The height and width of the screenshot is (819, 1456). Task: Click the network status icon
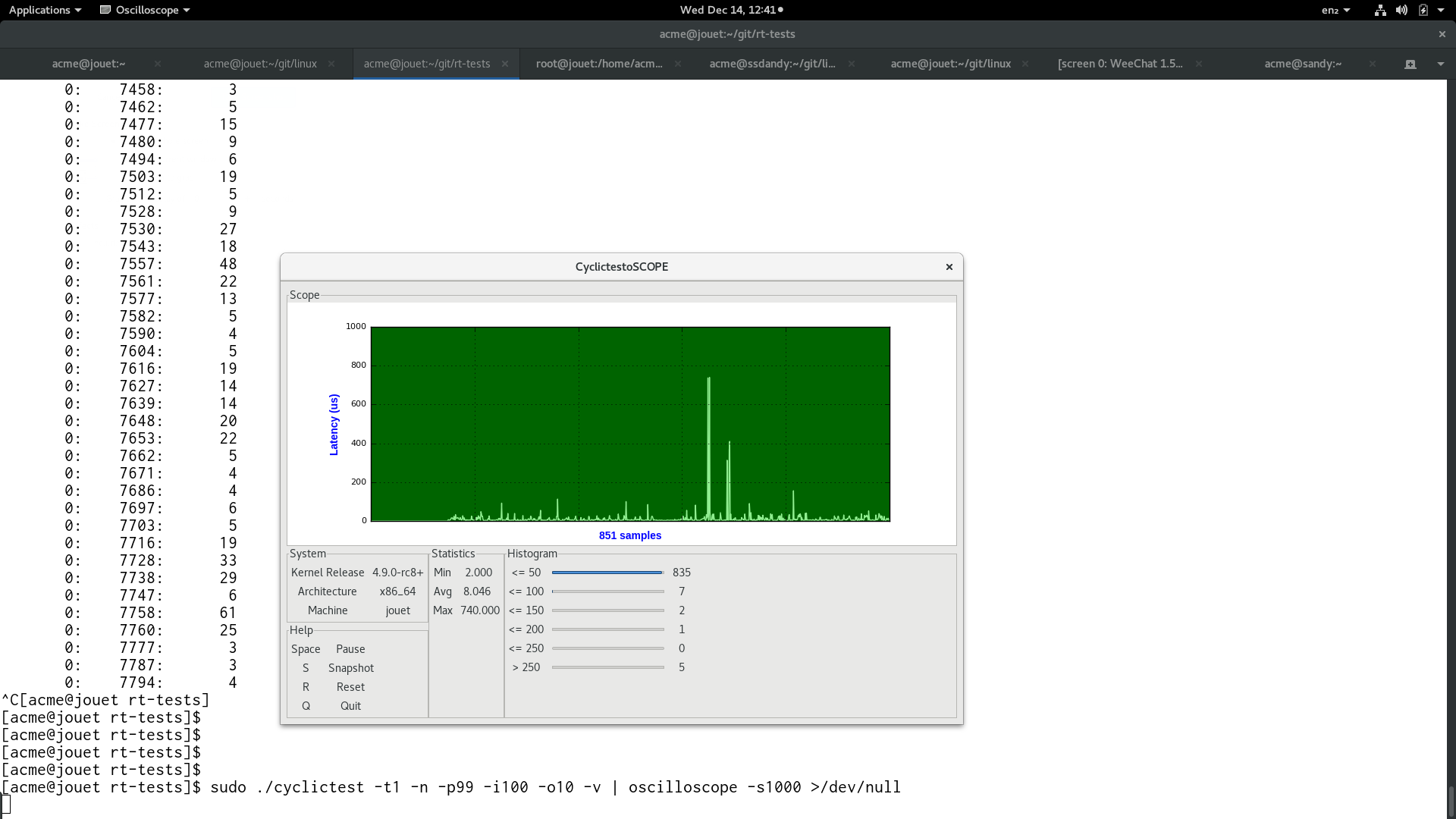point(1380,10)
